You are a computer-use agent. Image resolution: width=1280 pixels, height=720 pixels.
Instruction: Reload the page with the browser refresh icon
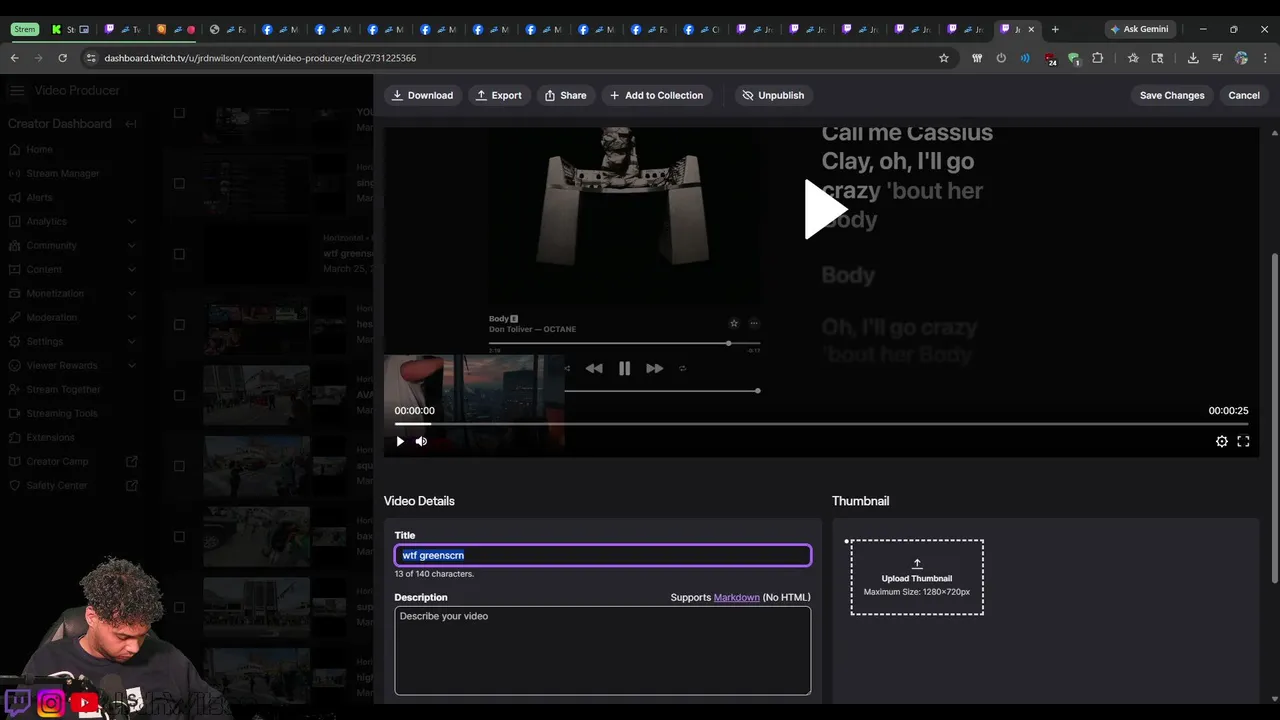(62, 58)
